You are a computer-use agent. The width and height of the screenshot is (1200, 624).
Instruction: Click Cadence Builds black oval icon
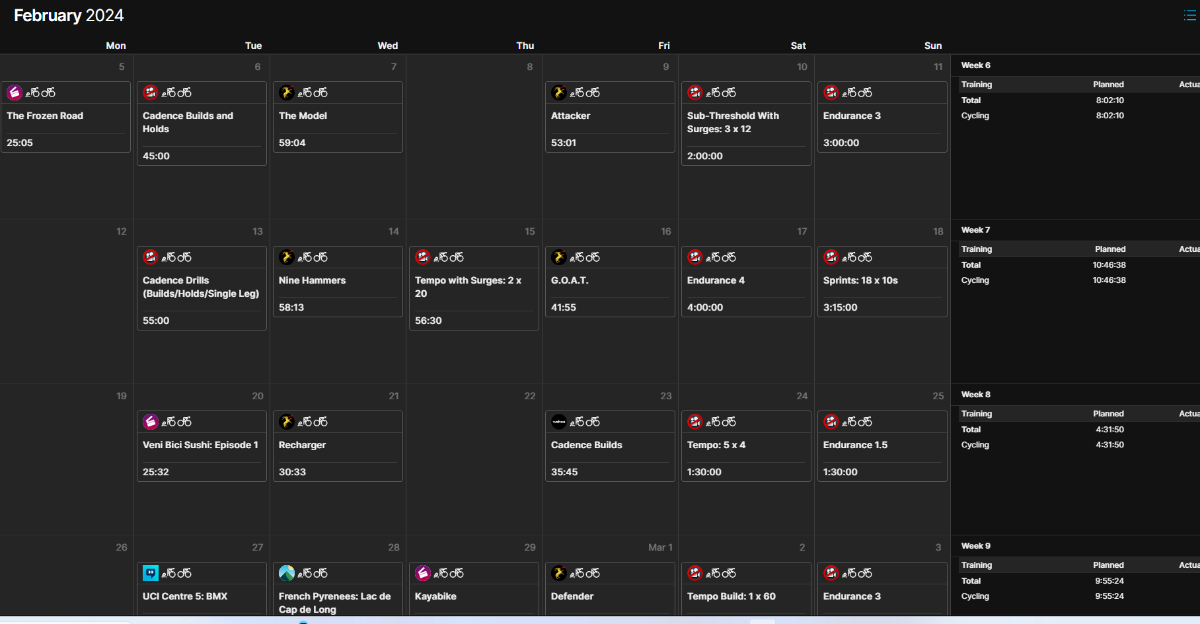tap(559, 422)
